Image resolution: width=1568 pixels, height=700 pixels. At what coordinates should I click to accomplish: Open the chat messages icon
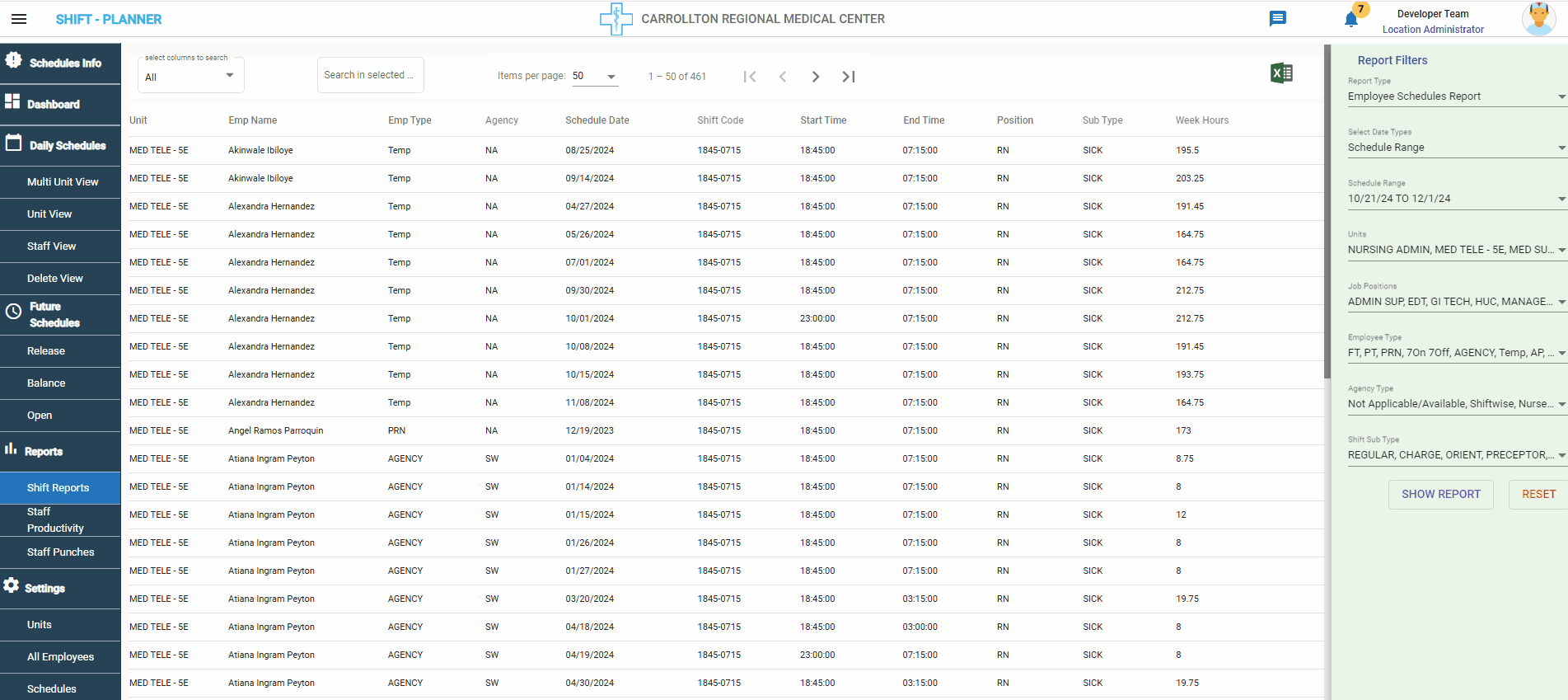(1277, 19)
